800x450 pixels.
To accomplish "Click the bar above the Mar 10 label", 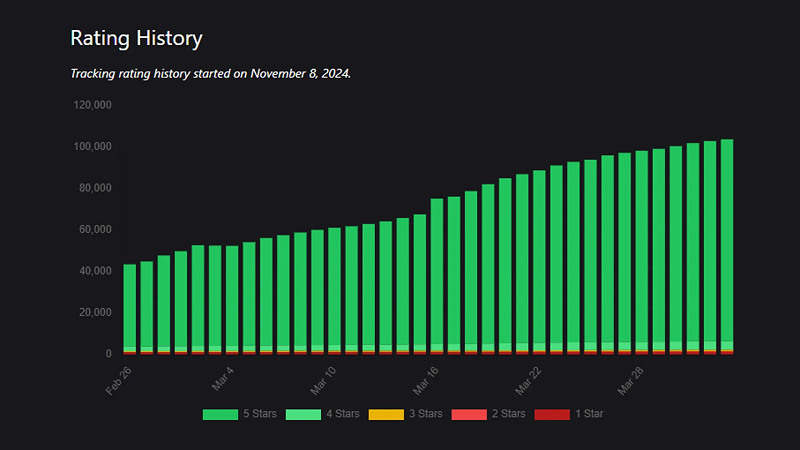I will 335,290.
